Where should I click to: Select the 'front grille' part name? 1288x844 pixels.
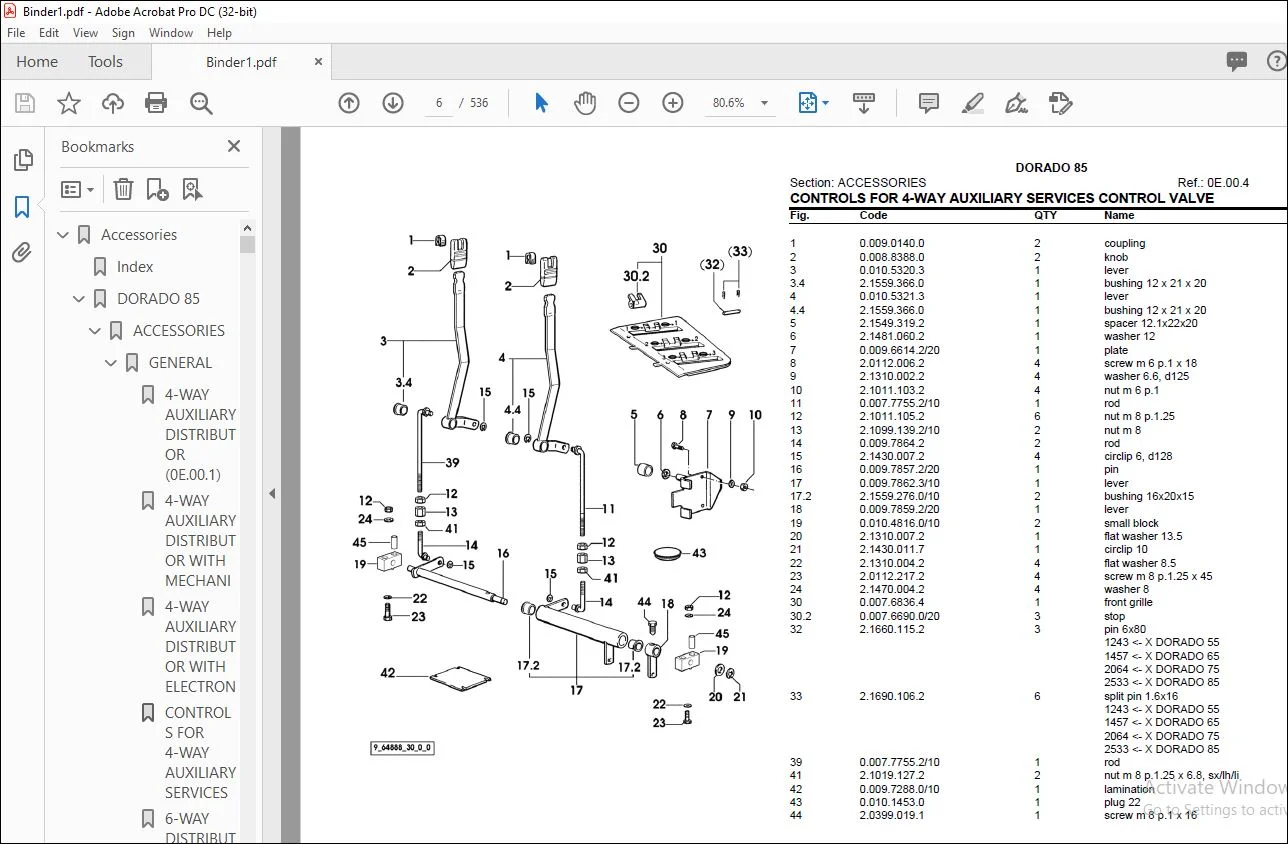[1128, 603]
